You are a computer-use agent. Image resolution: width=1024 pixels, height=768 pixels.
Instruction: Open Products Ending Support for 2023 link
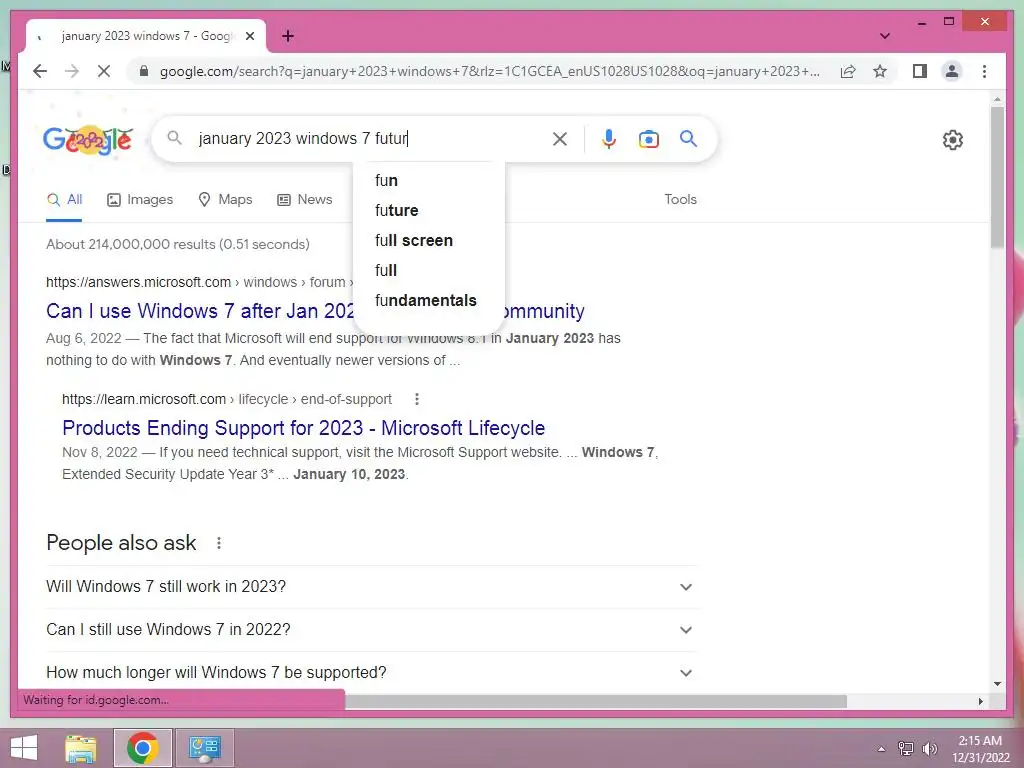pos(304,428)
